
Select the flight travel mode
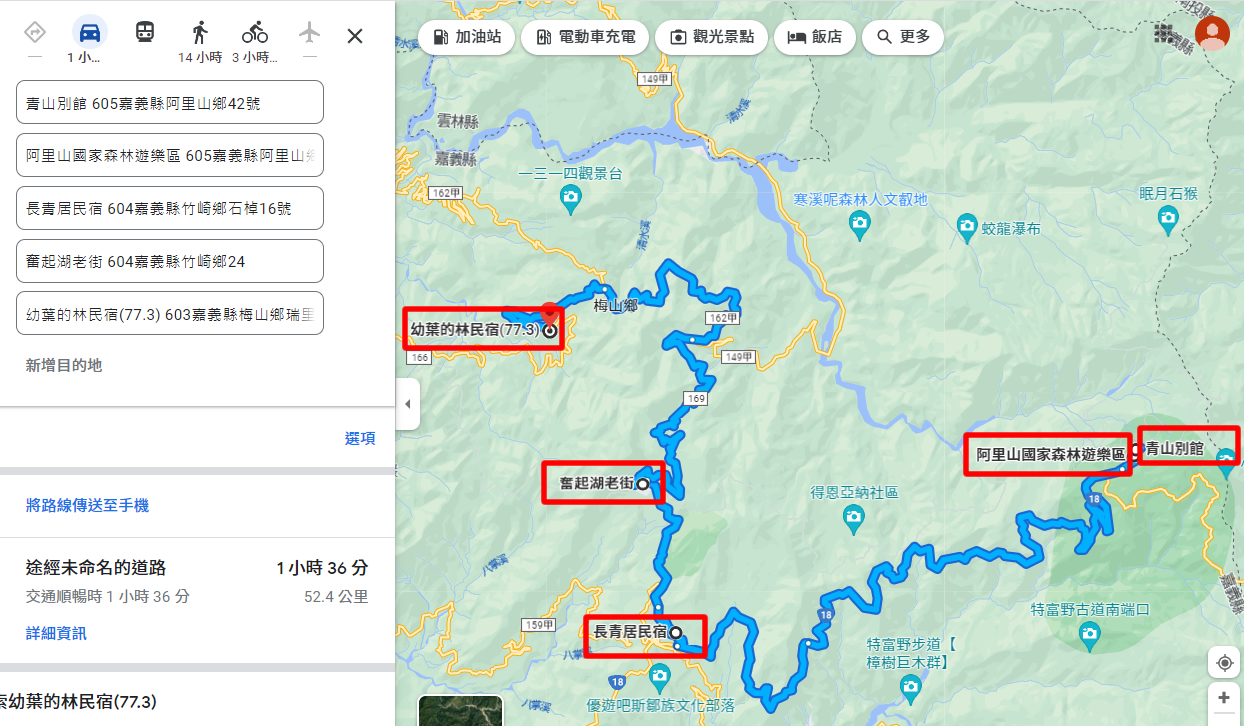[310, 33]
